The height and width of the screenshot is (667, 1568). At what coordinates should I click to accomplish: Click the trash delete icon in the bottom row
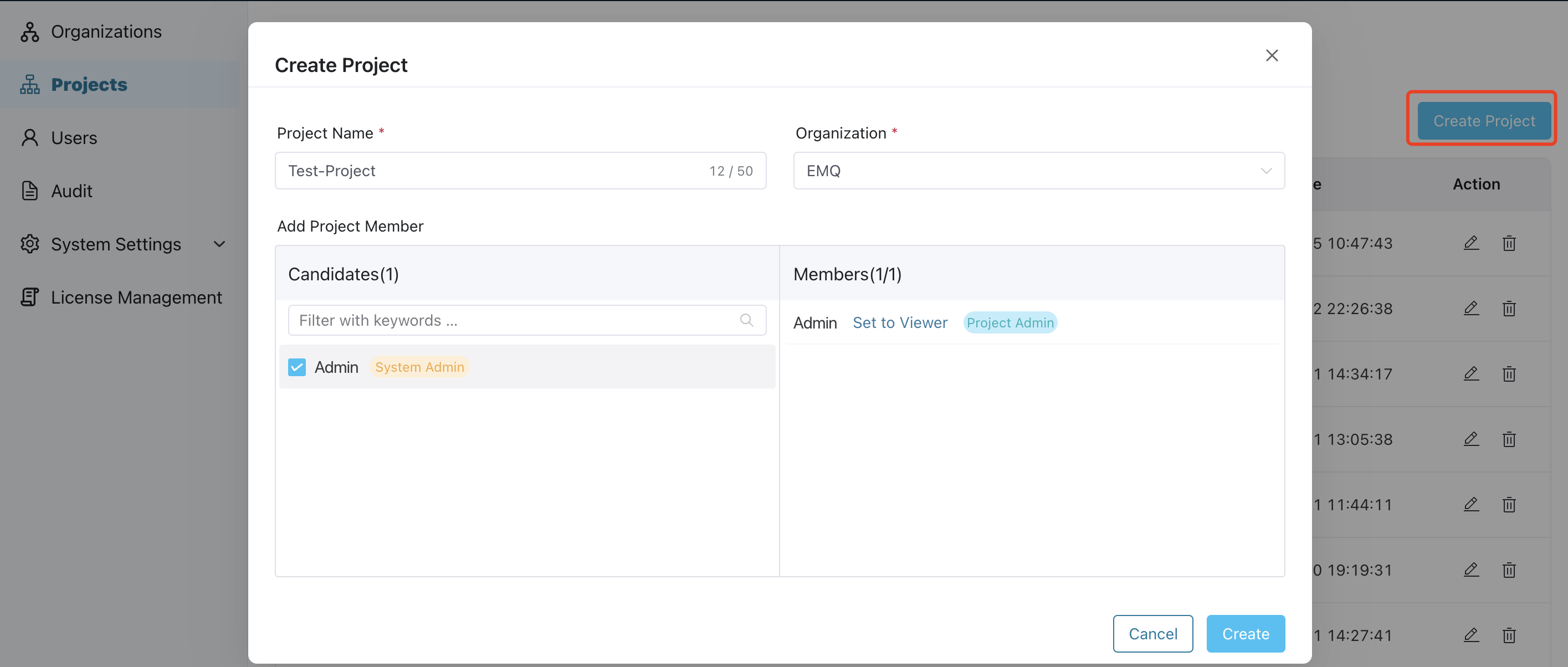click(1510, 635)
